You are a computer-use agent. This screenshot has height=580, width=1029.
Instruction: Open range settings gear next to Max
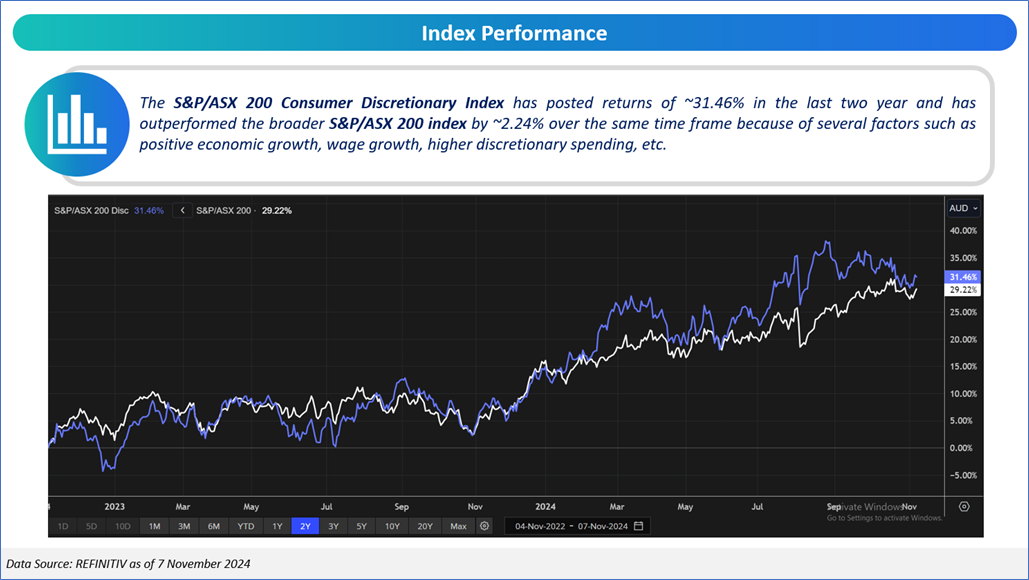click(484, 526)
